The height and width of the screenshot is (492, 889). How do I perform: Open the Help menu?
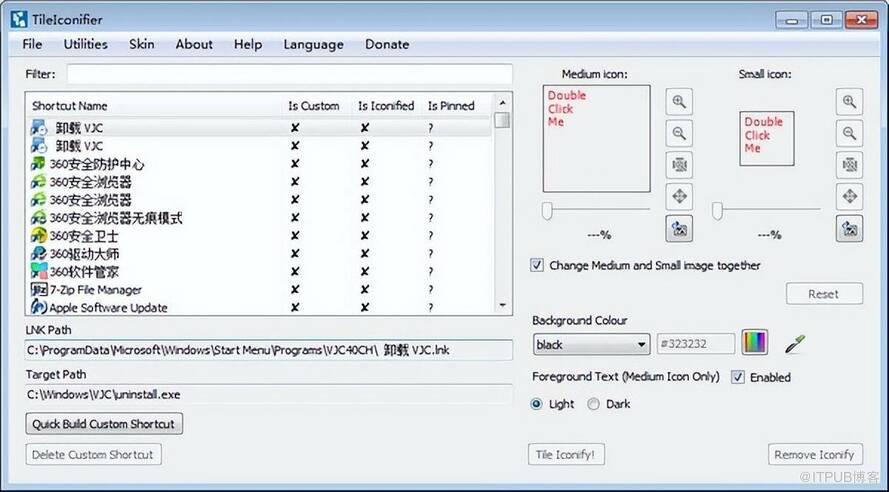click(x=248, y=44)
